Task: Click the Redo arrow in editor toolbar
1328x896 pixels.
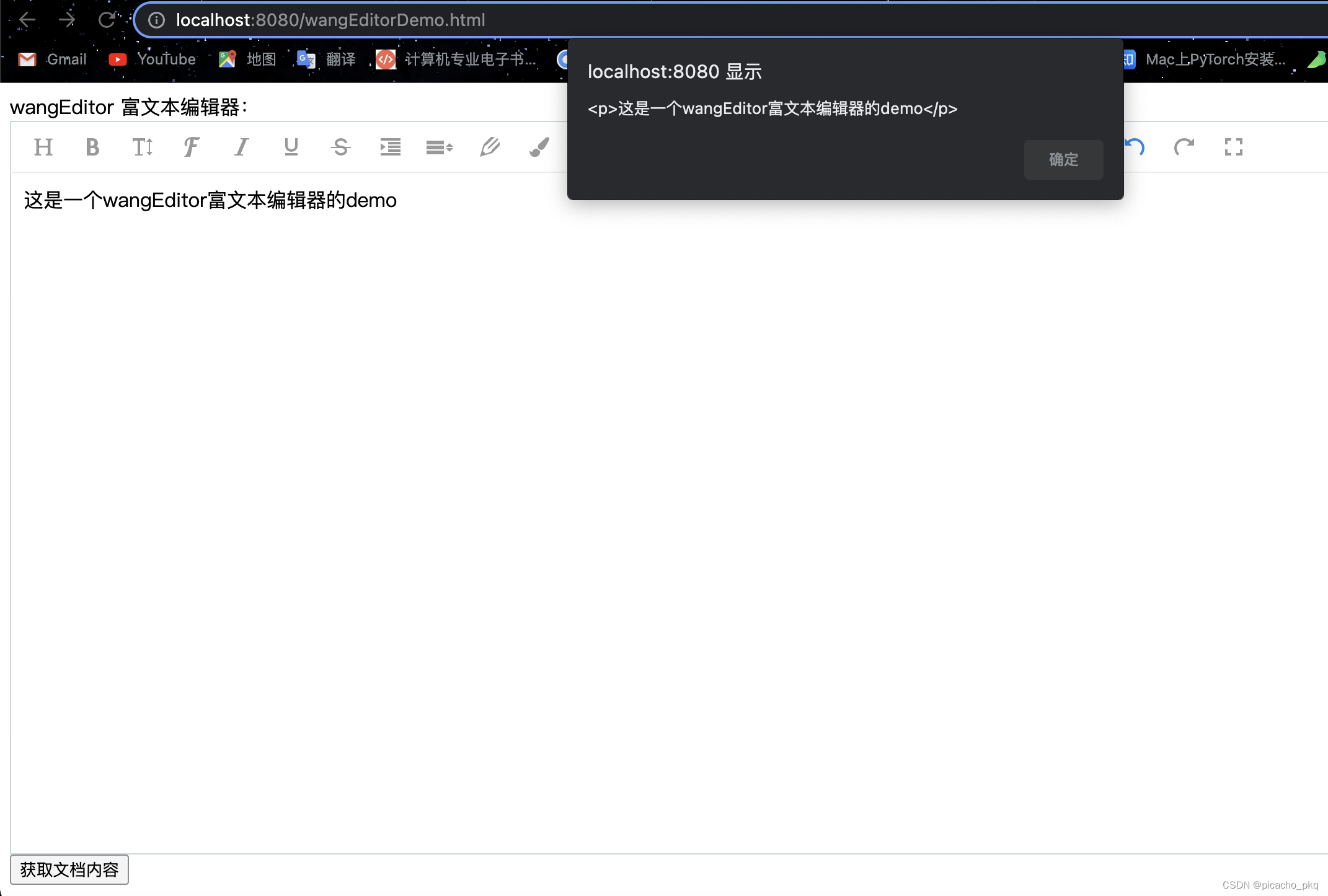Action: point(1184,147)
